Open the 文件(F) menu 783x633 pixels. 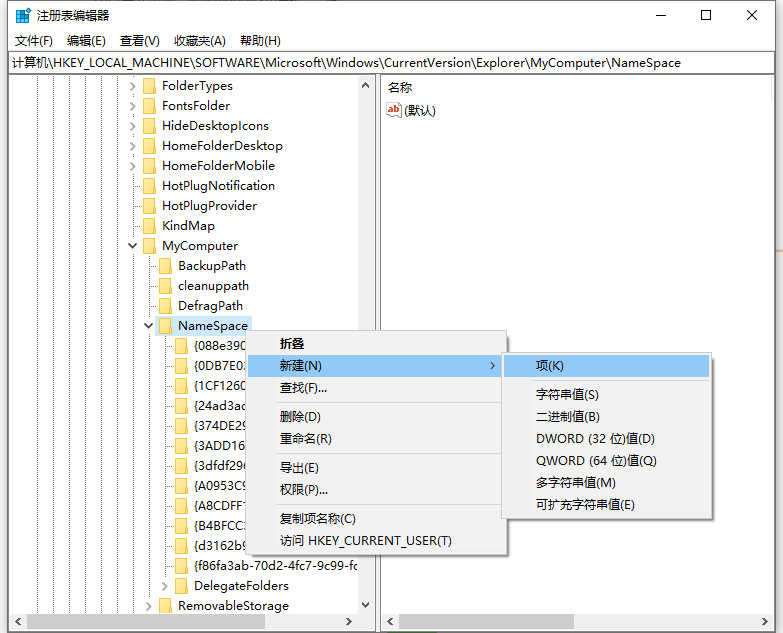(34, 41)
